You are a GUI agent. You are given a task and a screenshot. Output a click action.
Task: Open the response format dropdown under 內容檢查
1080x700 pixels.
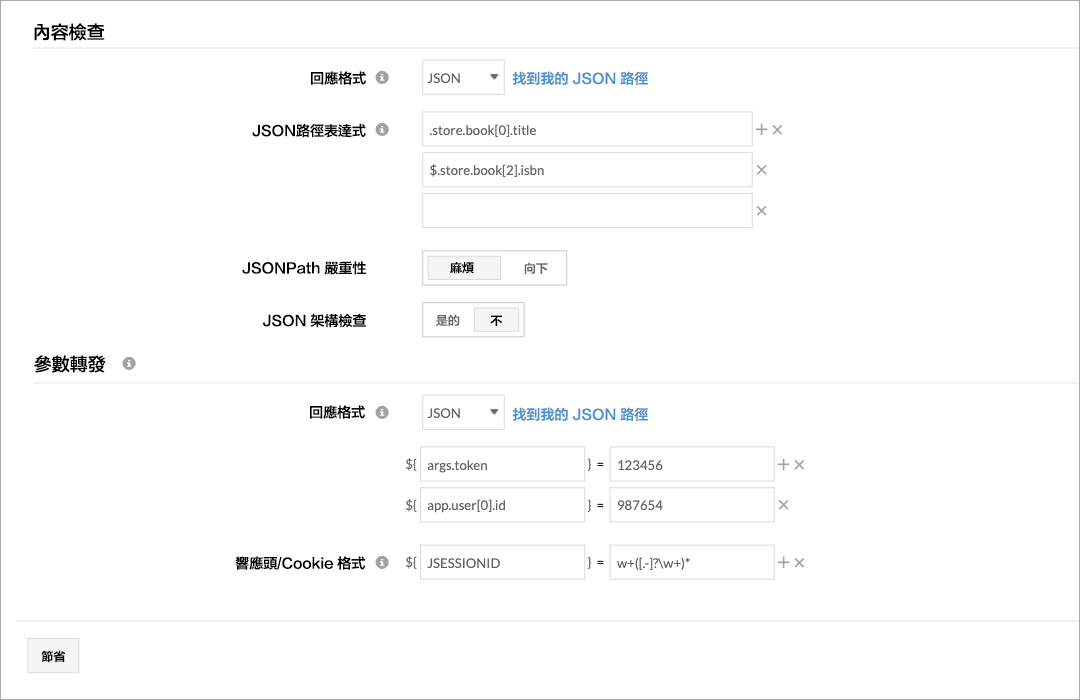[462, 77]
